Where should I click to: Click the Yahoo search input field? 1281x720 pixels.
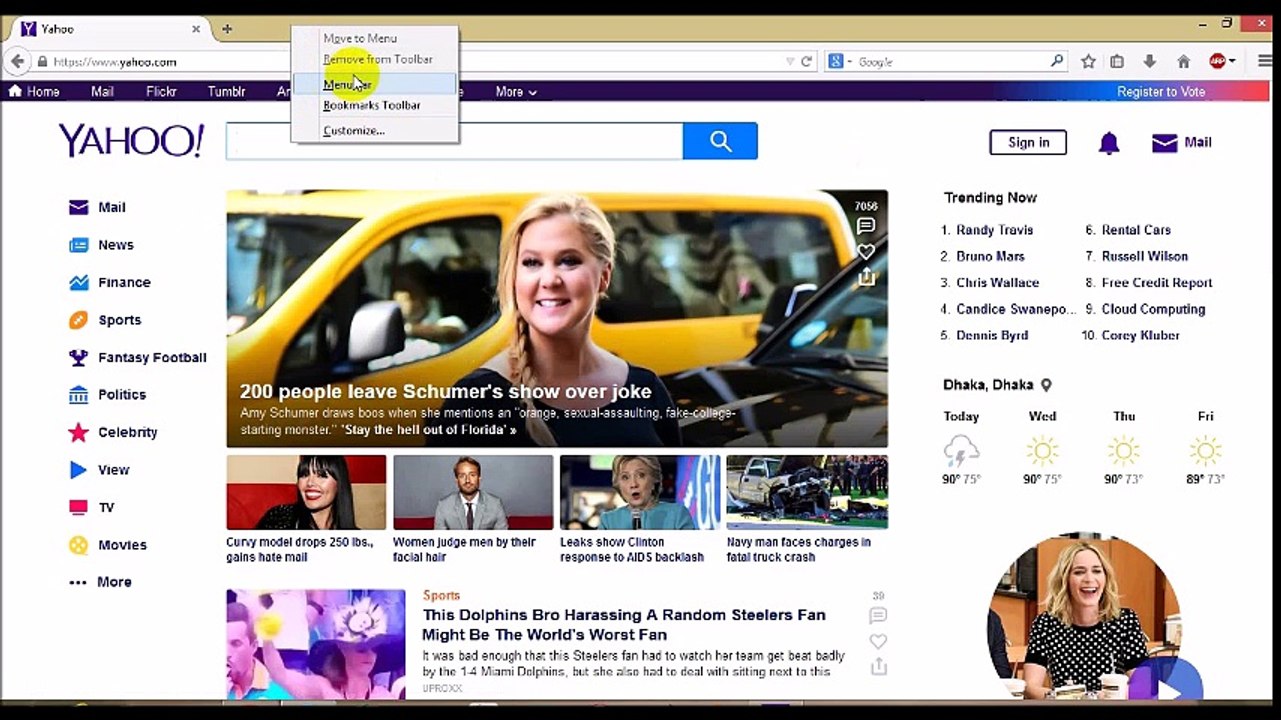pyautogui.click(x=454, y=141)
